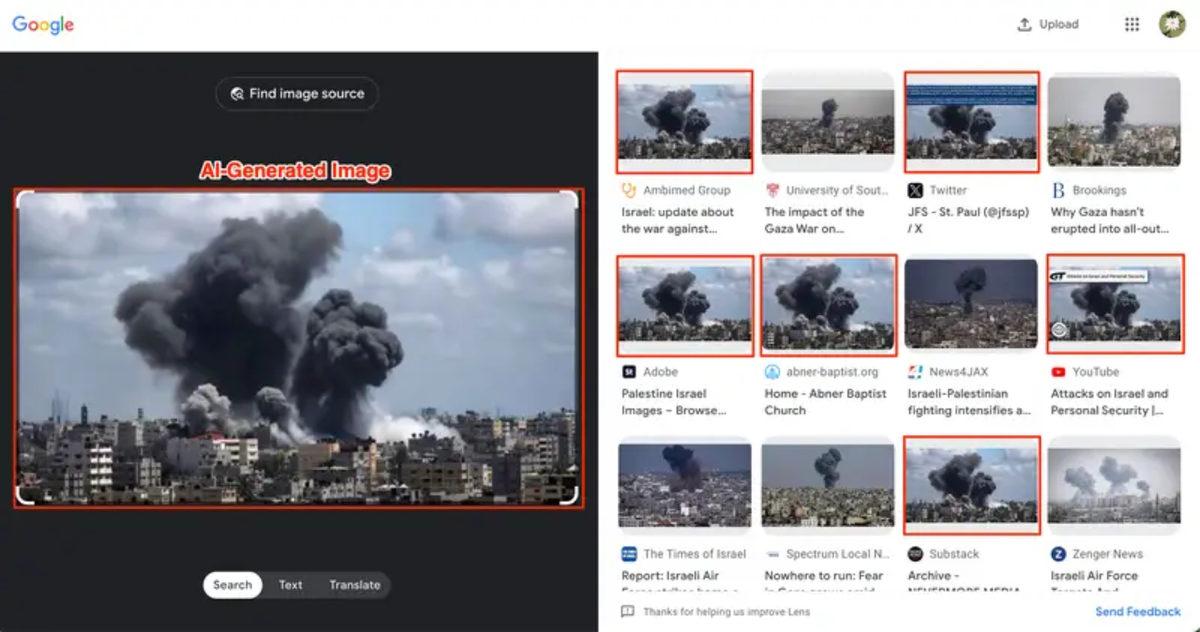Click the YouTube source icon

[x=1057, y=372]
